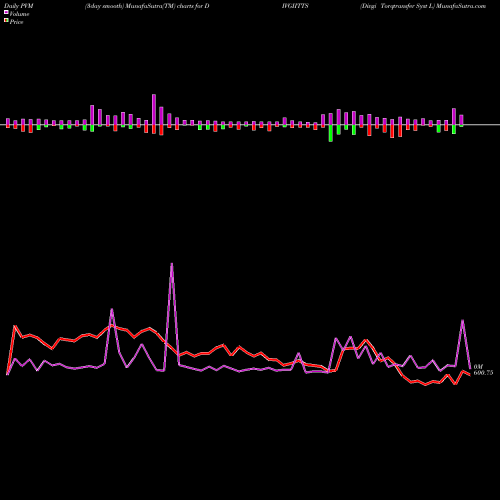This screenshot has height=500, width=500.
Task: Click the '(3day smooth) MunafaSutra(TM)' header text
Action: pos(130,6)
